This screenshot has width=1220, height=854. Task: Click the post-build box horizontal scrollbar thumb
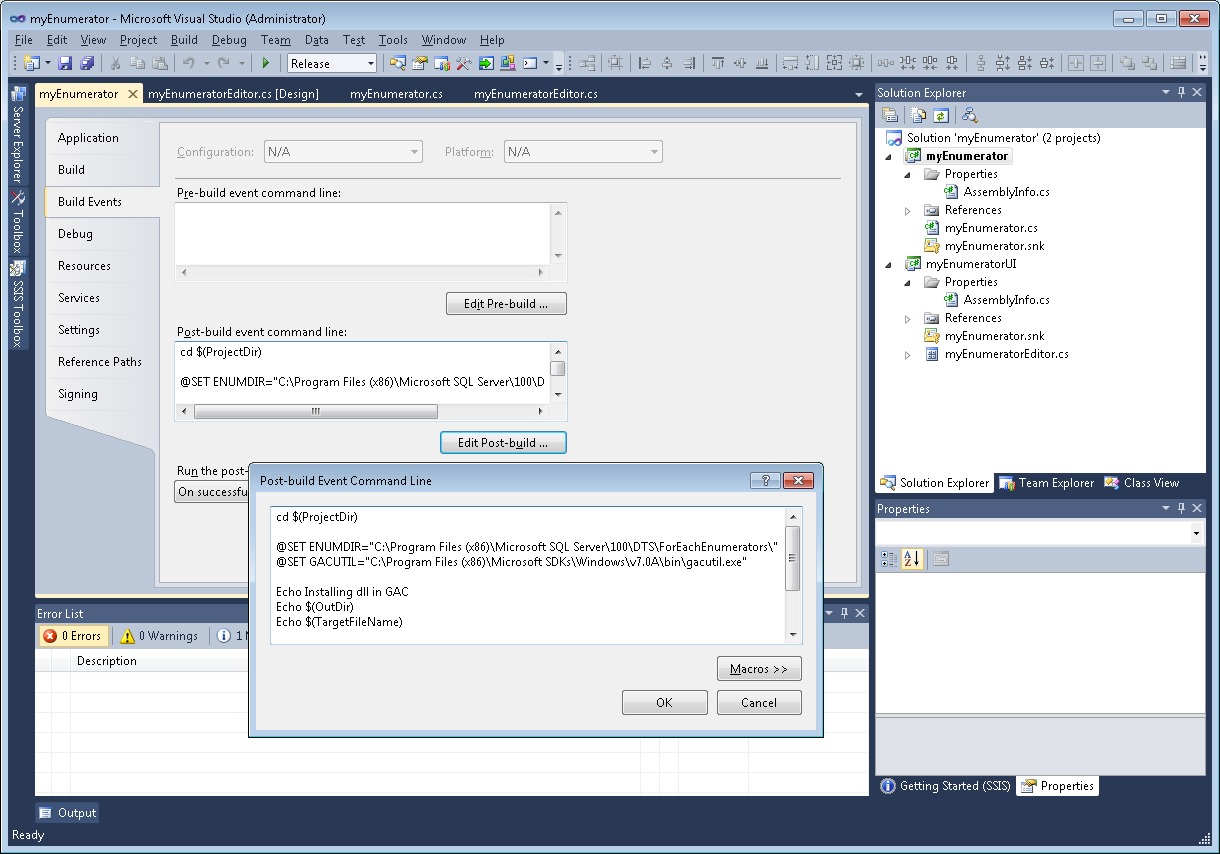click(x=316, y=411)
